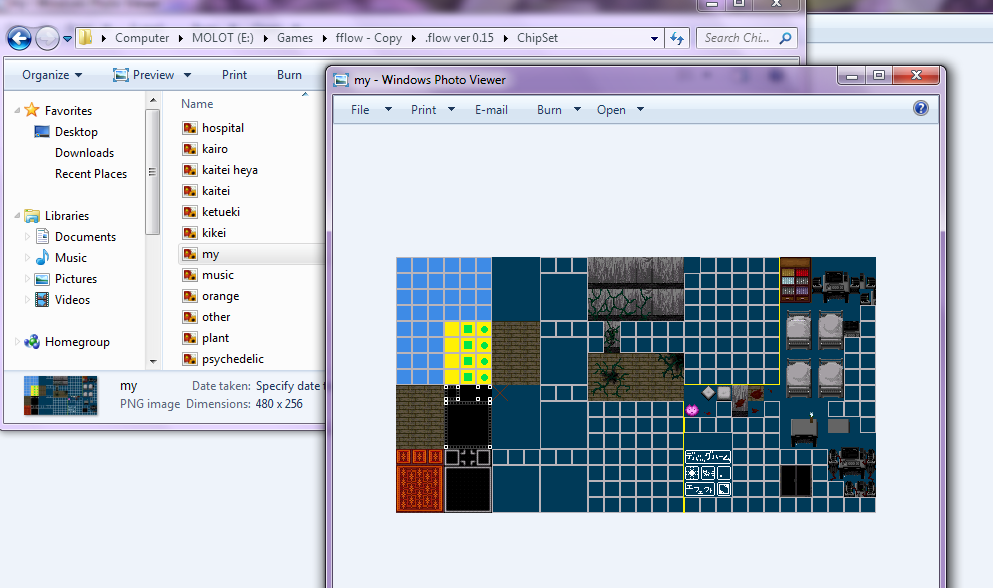
Task: Click the Music library icon
Action: click(x=42, y=257)
